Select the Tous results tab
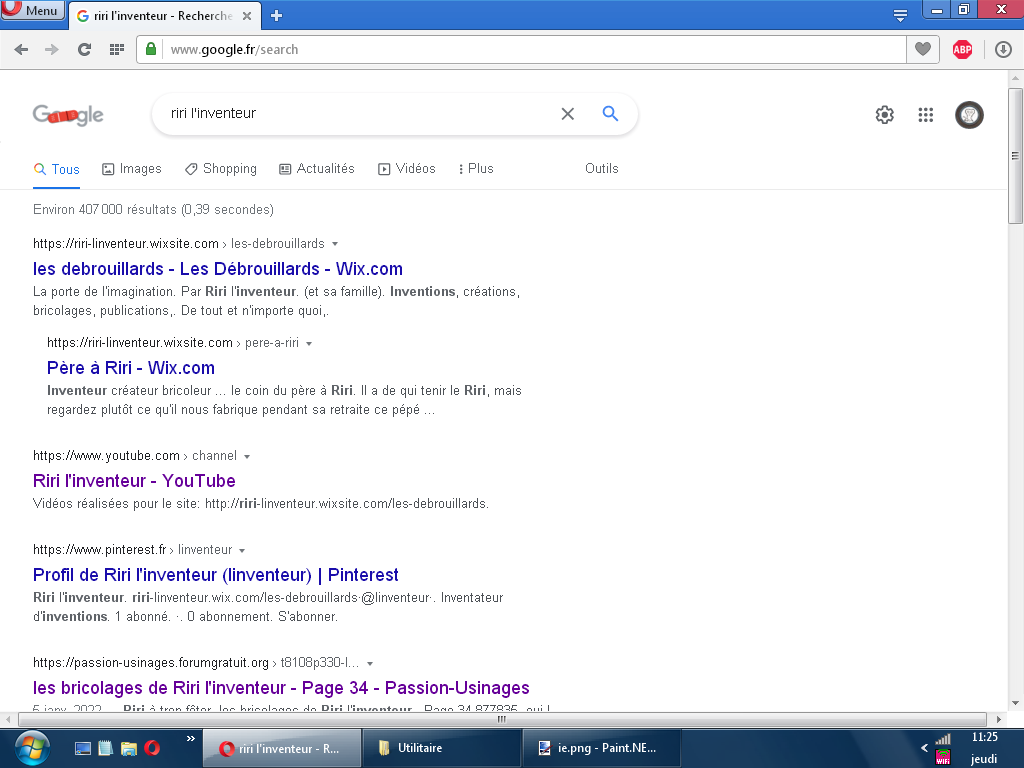This screenshot has height=768, width=1024. (x=56, y=169)
